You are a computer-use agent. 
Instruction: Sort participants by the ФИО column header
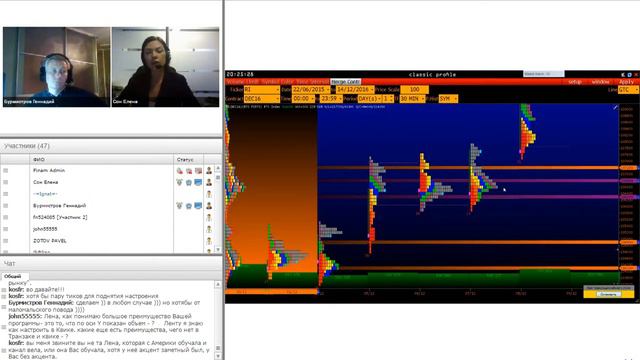pyautogui.click(x=102, y=160)
